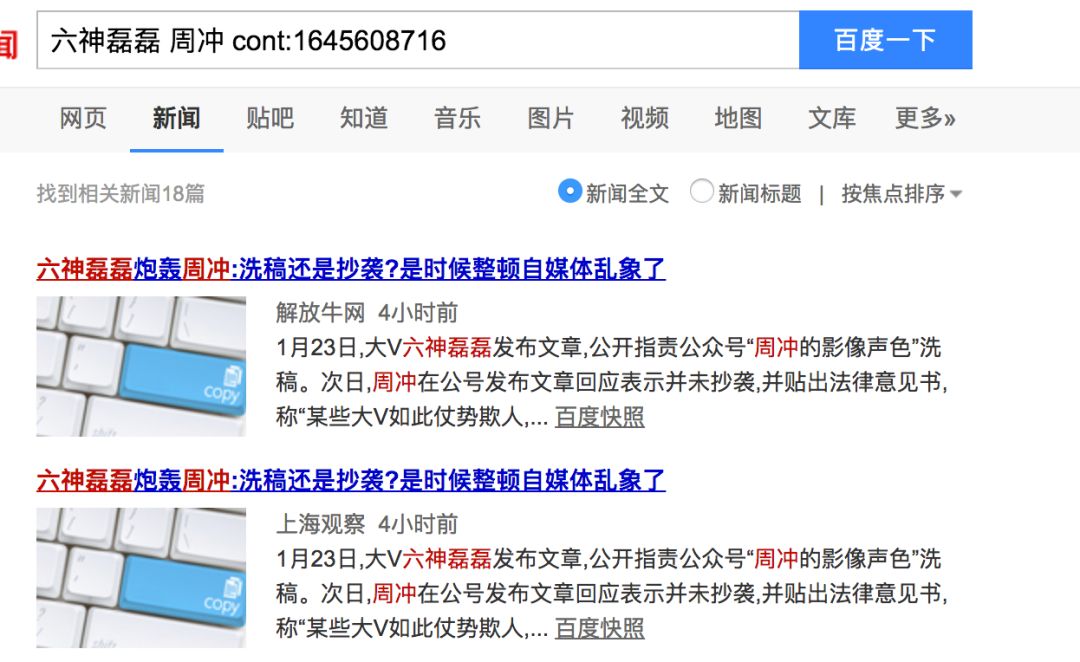Open 百度快照 for the 解放牛网 result
The image size is (1080, 662).
[599, 417]
